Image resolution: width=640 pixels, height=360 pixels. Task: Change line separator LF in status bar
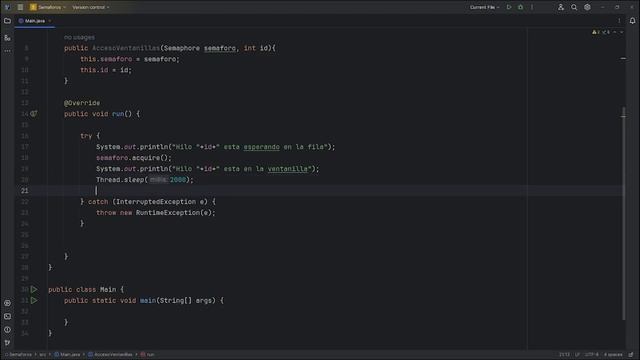click(577, 355)
